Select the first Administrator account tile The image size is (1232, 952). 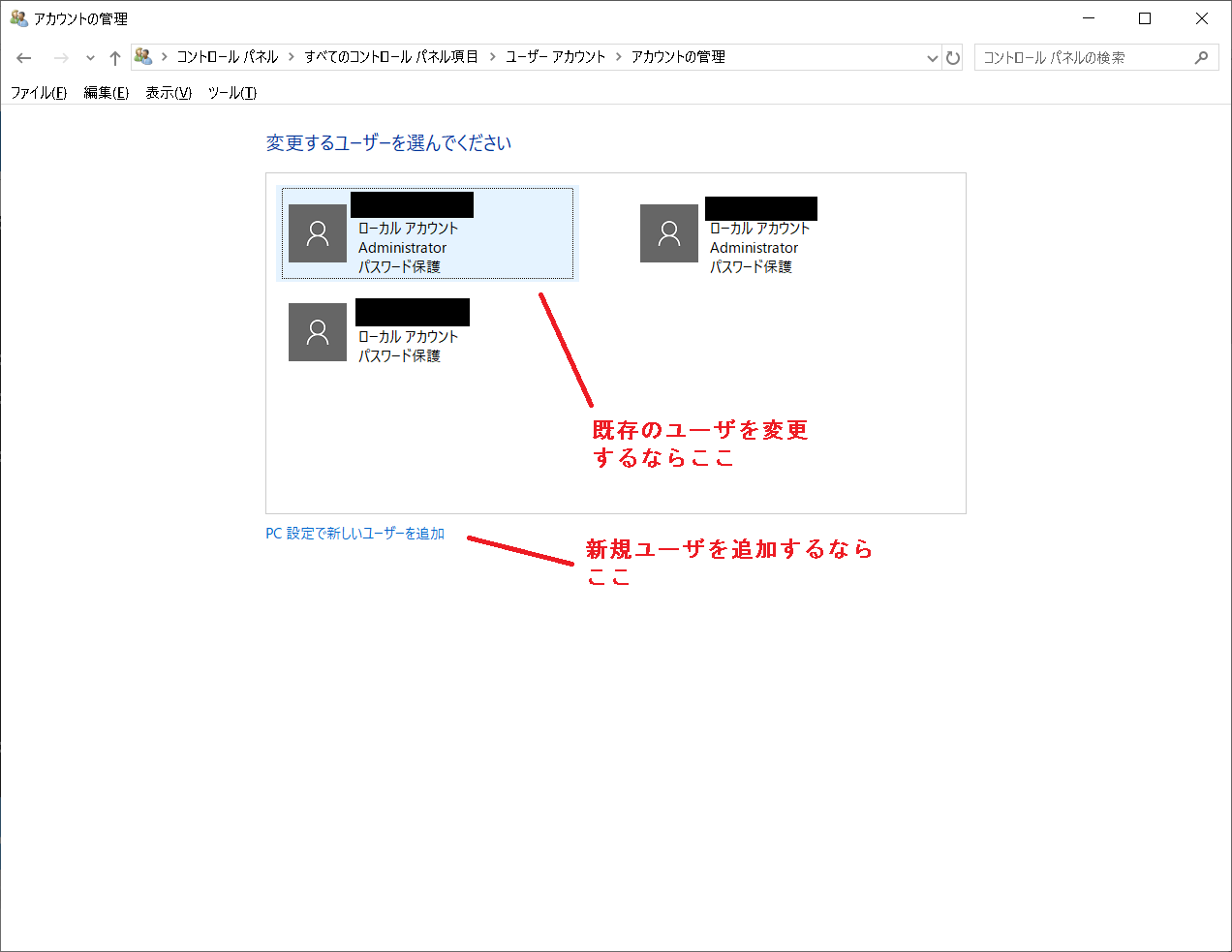427,232
